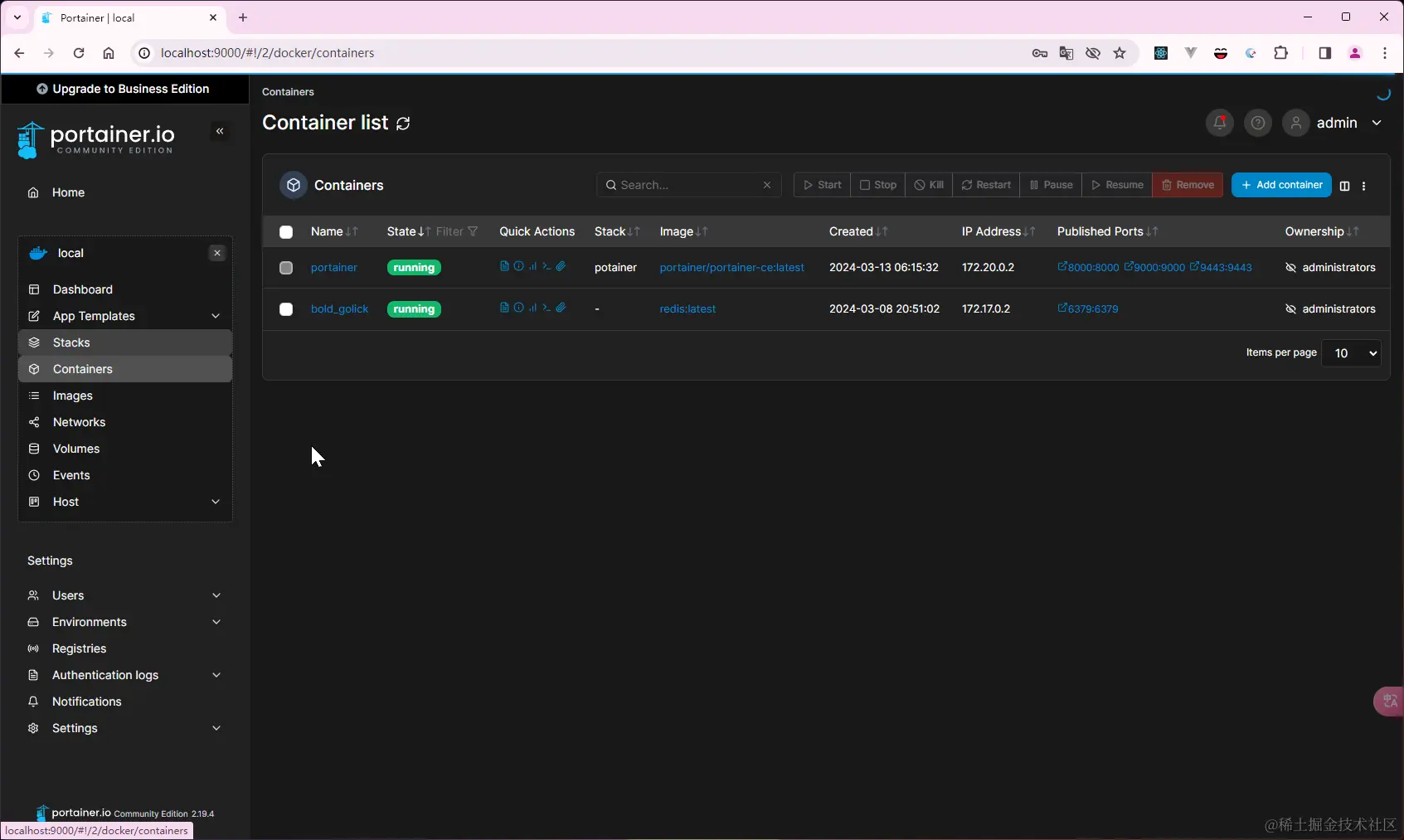
Task: Expand the Host submenu
Action: 216,502
